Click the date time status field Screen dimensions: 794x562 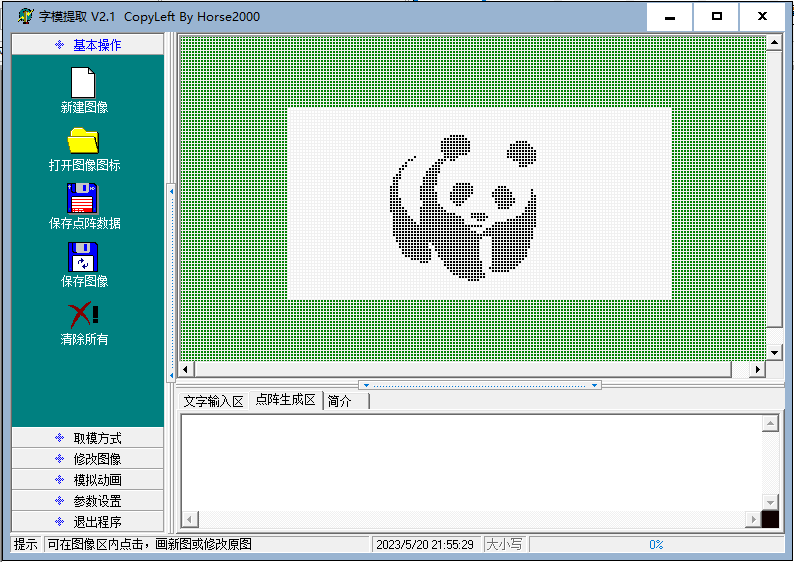[425, 544]
